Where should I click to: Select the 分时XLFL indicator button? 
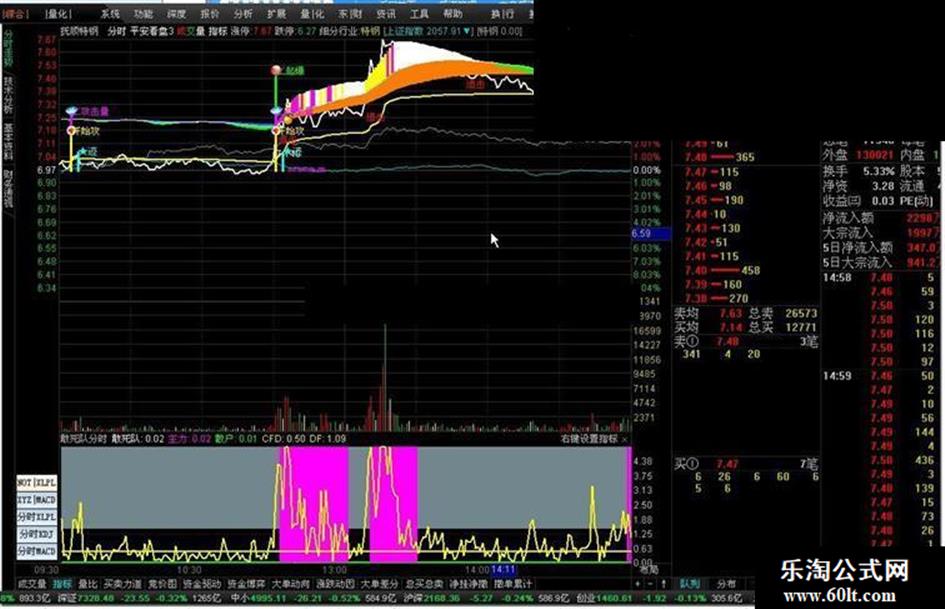37,517
